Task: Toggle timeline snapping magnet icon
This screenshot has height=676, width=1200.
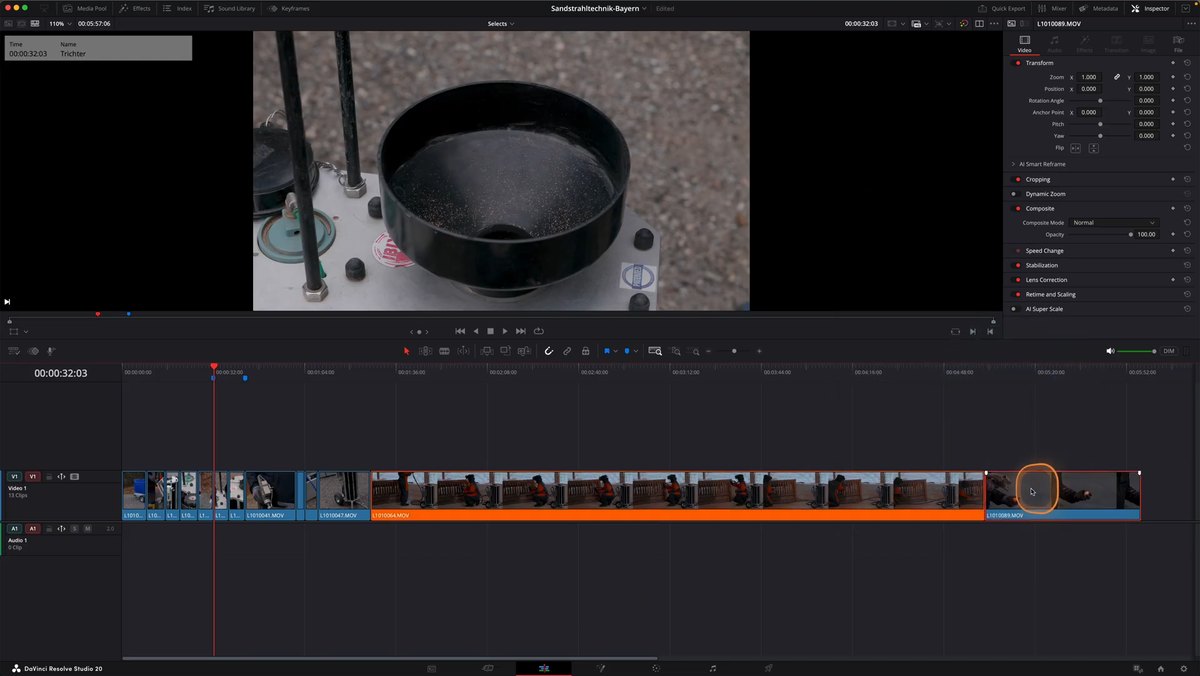Action: [548, 351]
